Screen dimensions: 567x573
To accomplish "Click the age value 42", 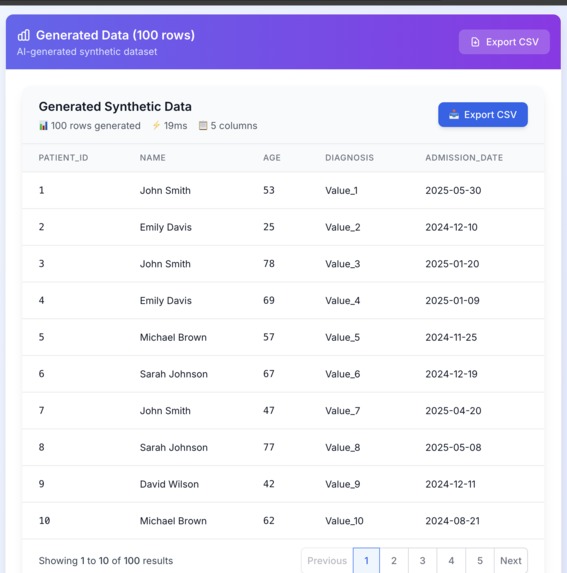I will pyautogui.click(x=269, y=484).
